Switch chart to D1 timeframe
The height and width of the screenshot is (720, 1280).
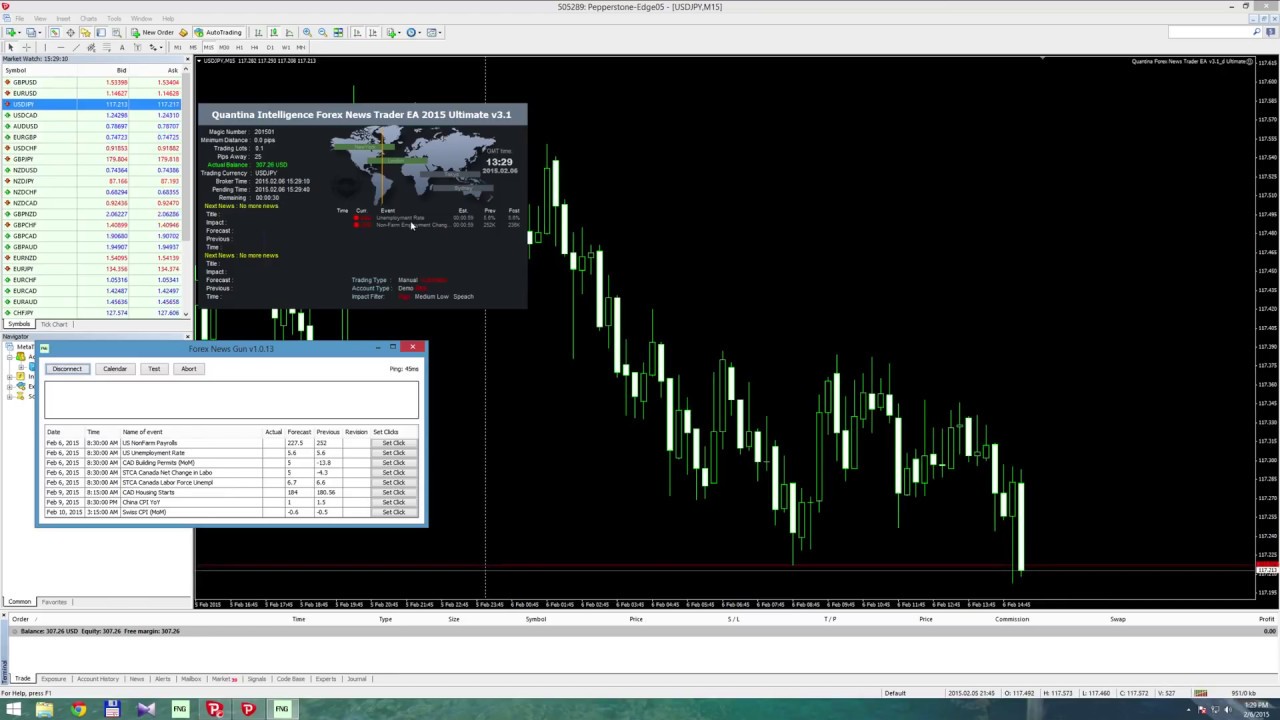tap(270, 47)
